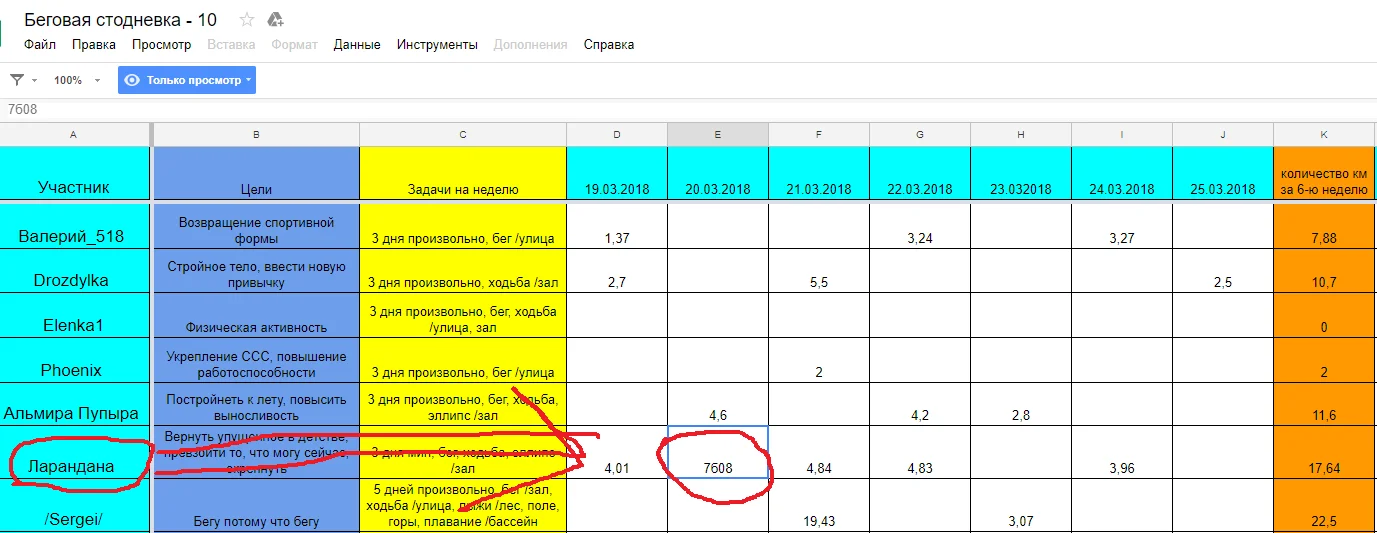The width and height of the screenshot is (1377, 533).
Task: Open the Правка menu
Action: click(94, 45)
